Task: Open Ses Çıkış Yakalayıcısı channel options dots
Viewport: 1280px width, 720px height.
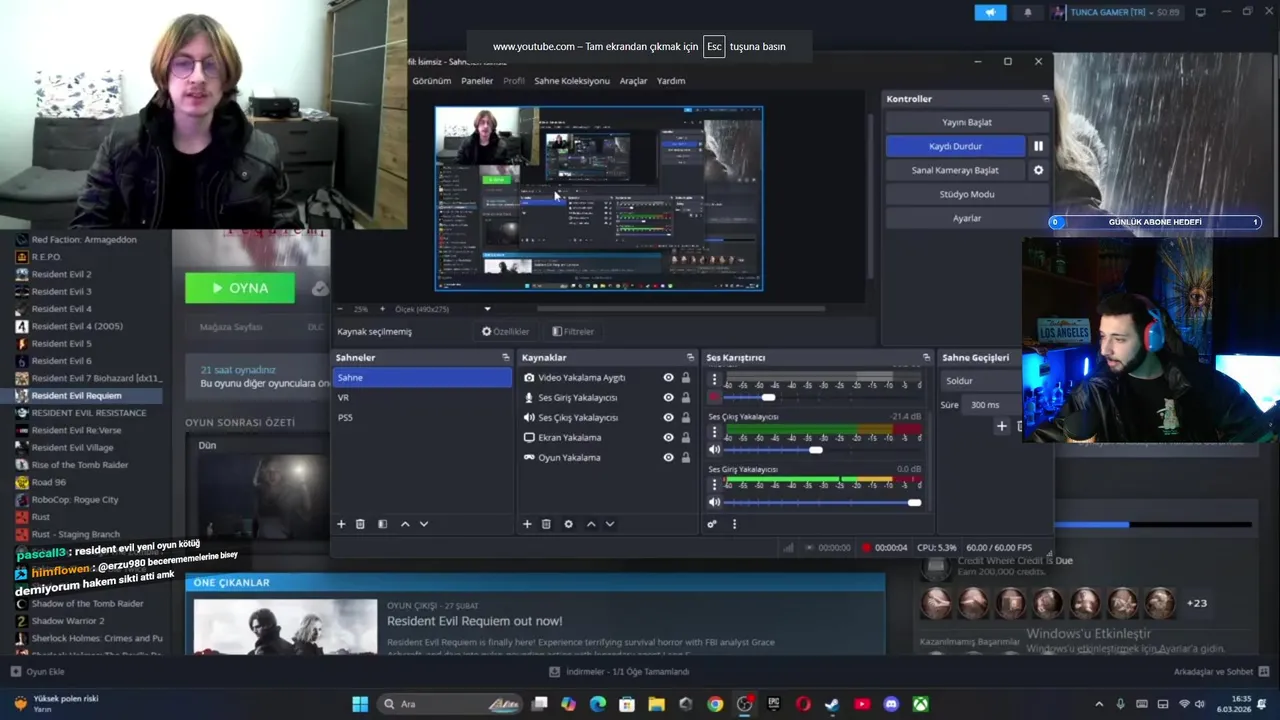Action: coord(714,432)
